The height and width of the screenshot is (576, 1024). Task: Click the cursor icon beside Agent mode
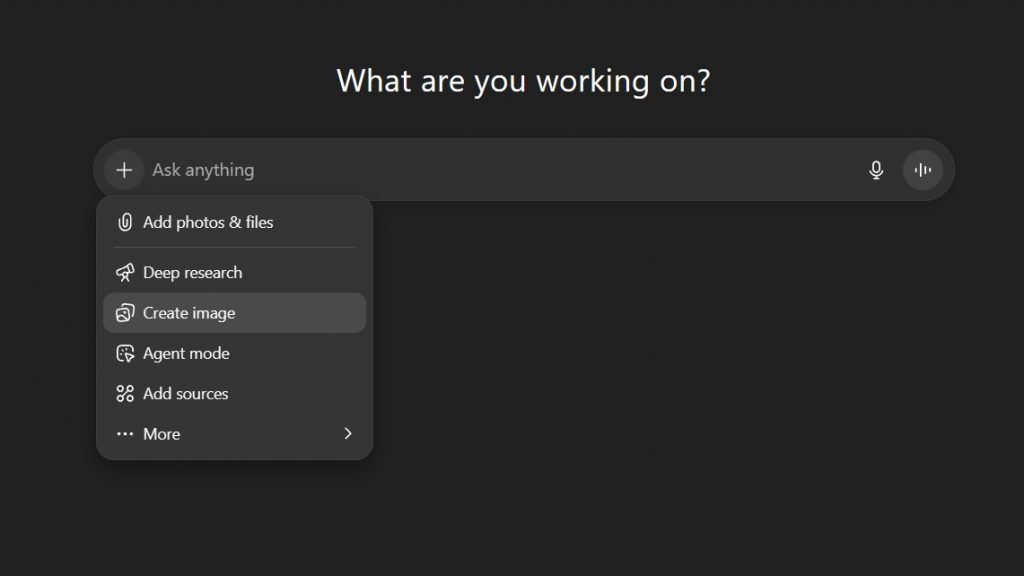tap(125, 353)
